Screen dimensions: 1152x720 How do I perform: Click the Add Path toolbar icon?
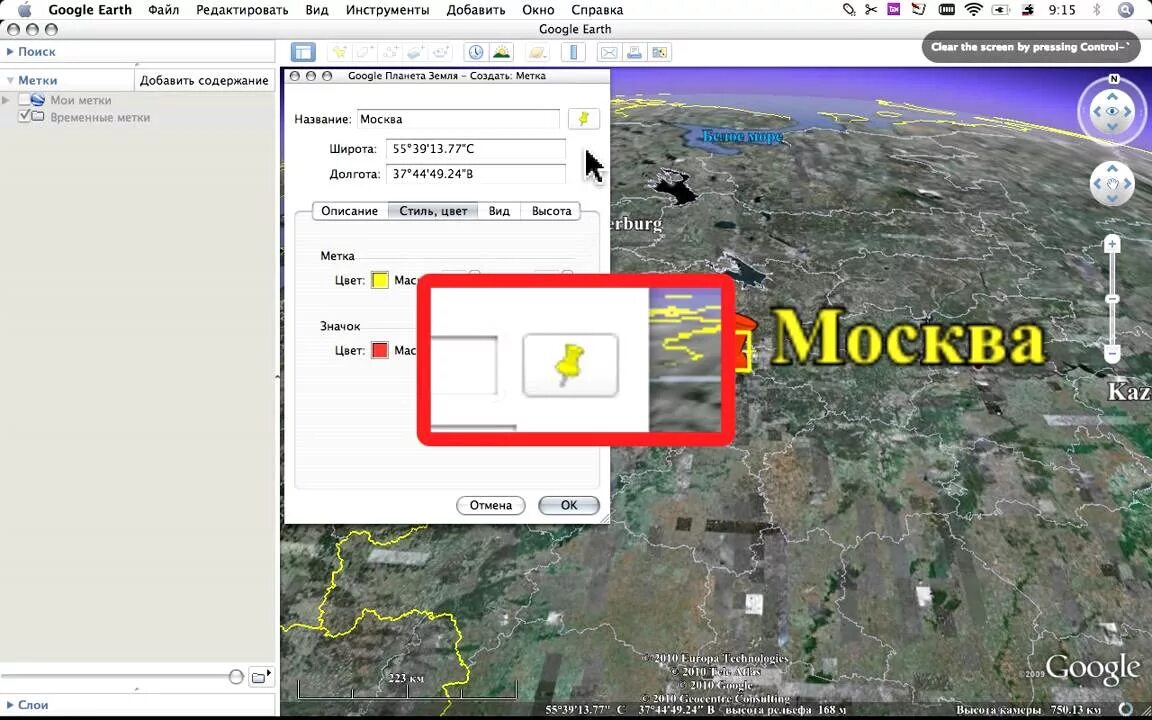[x=390, y=52]
